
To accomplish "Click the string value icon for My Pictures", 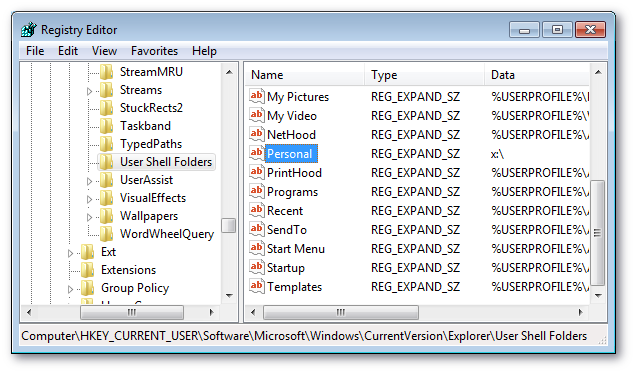I will coord(257,96).
